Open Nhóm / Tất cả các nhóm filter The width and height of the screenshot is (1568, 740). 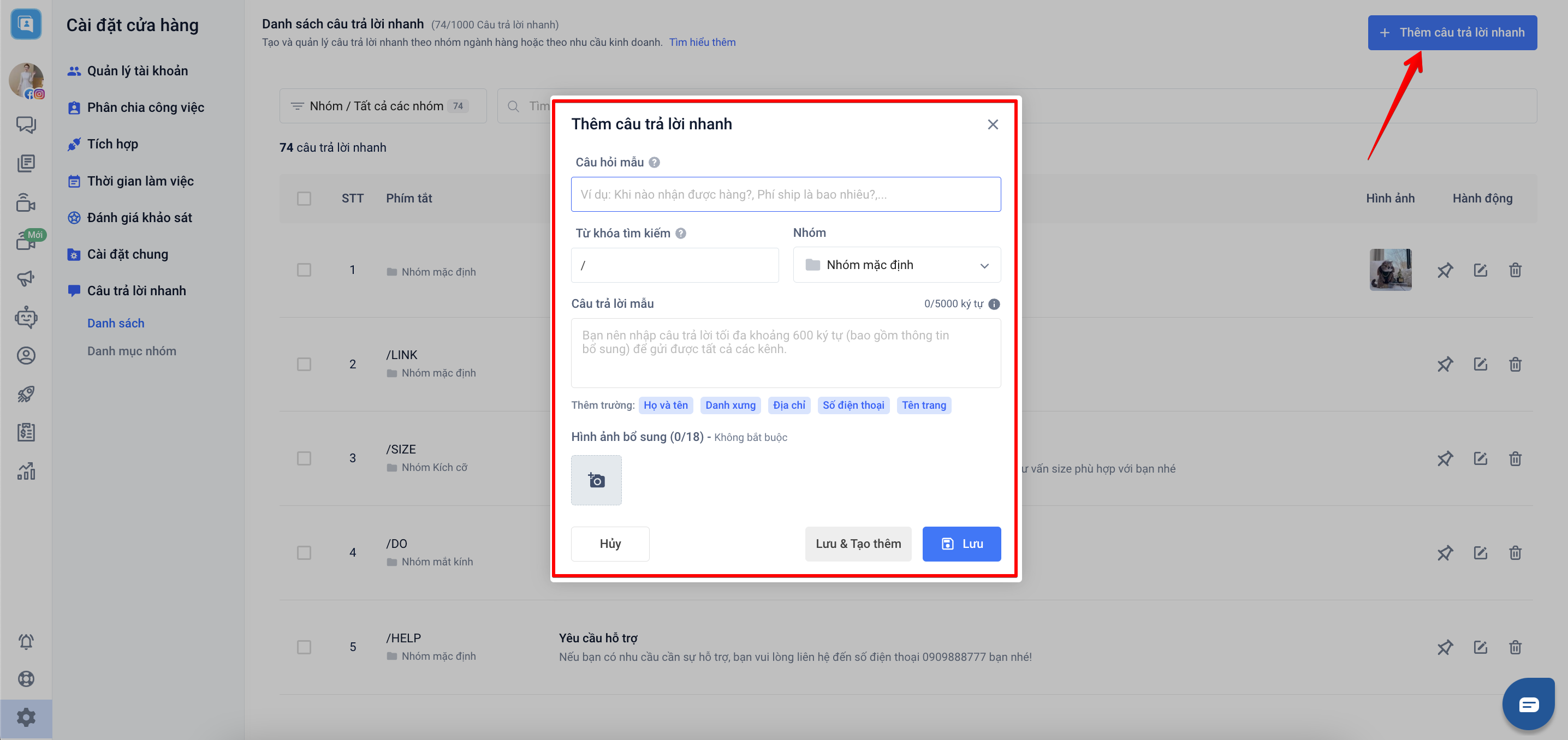pyautogui.click(x=382, y=106)
